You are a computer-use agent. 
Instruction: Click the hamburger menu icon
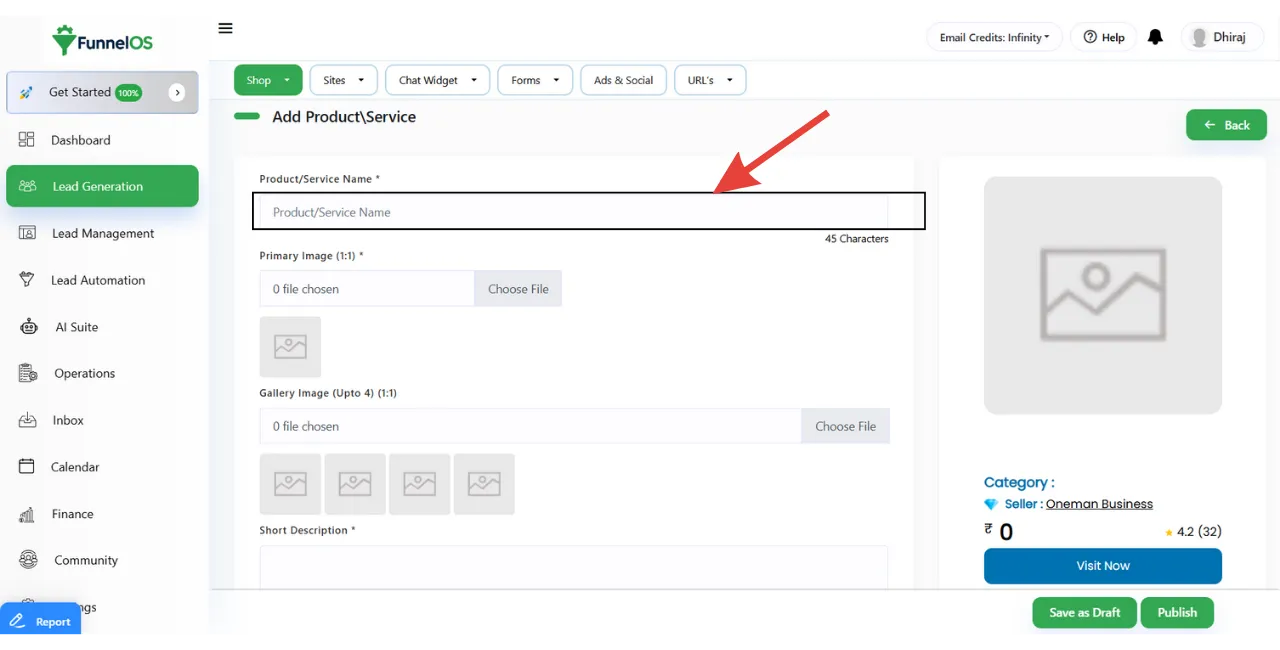[225, 28]
